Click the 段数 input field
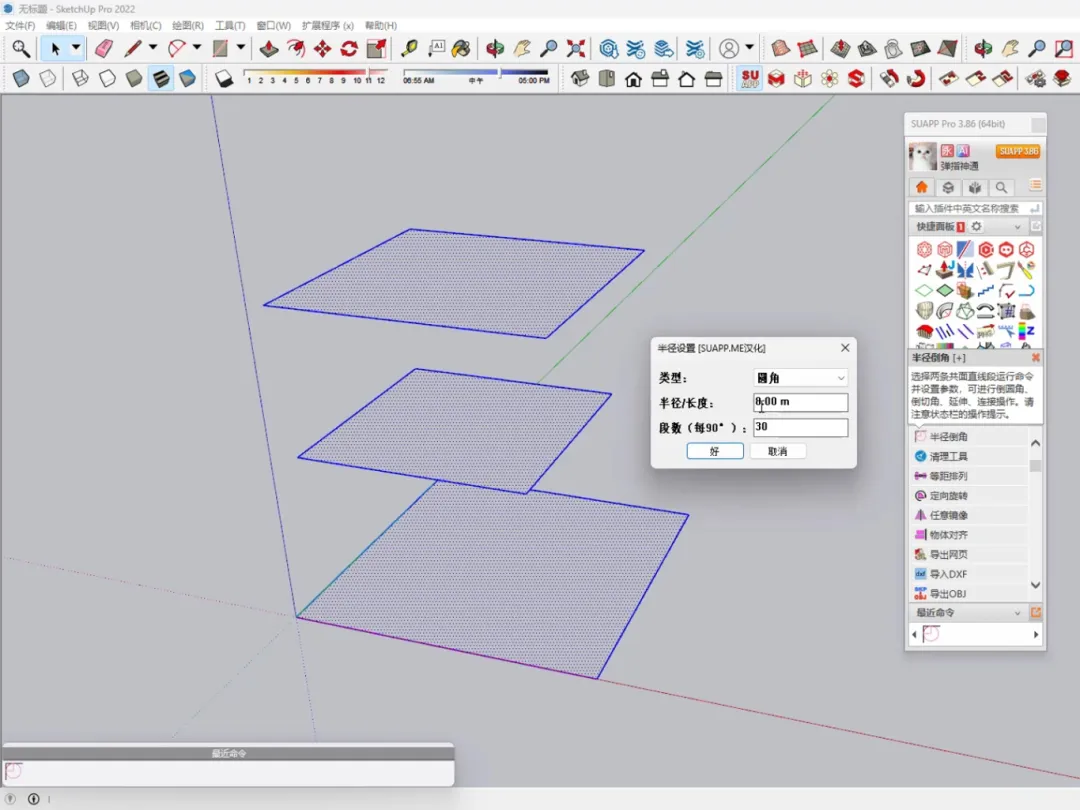The height and width of the screenshot is (810, 1080). coord(800,427)
